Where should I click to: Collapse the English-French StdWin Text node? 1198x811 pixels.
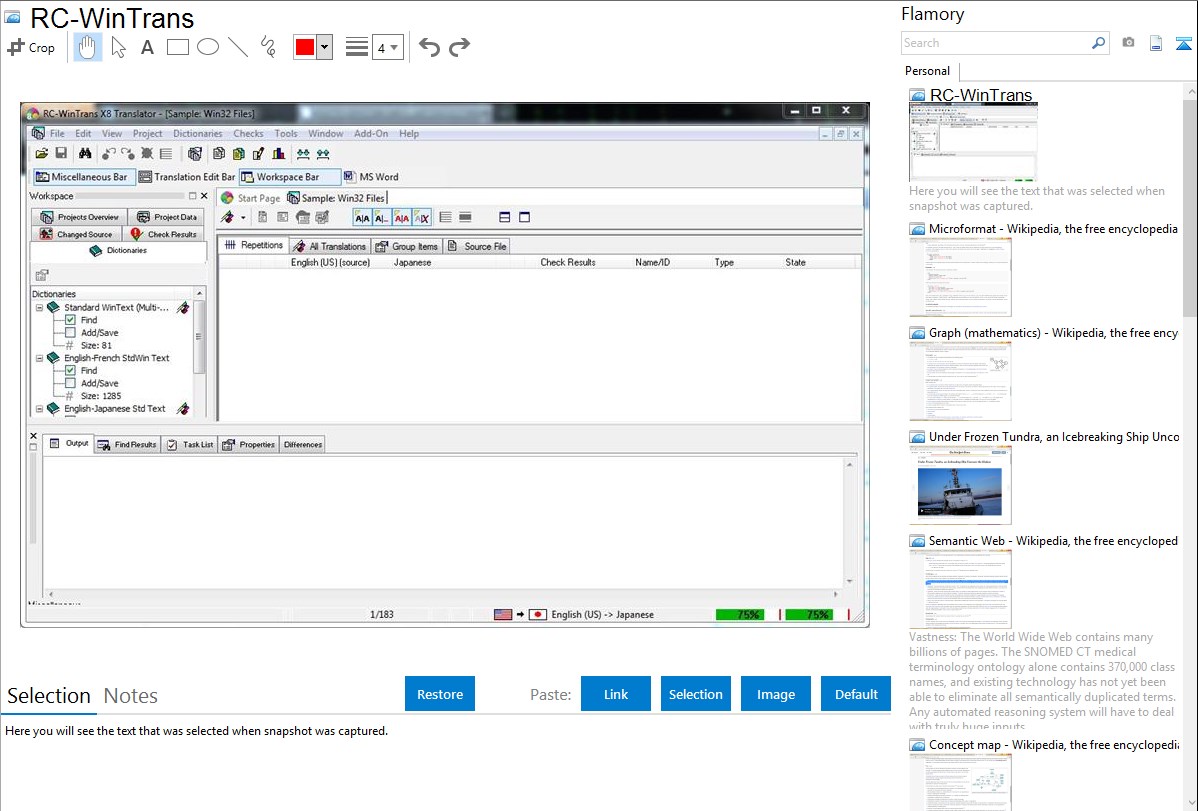(40, 358)
